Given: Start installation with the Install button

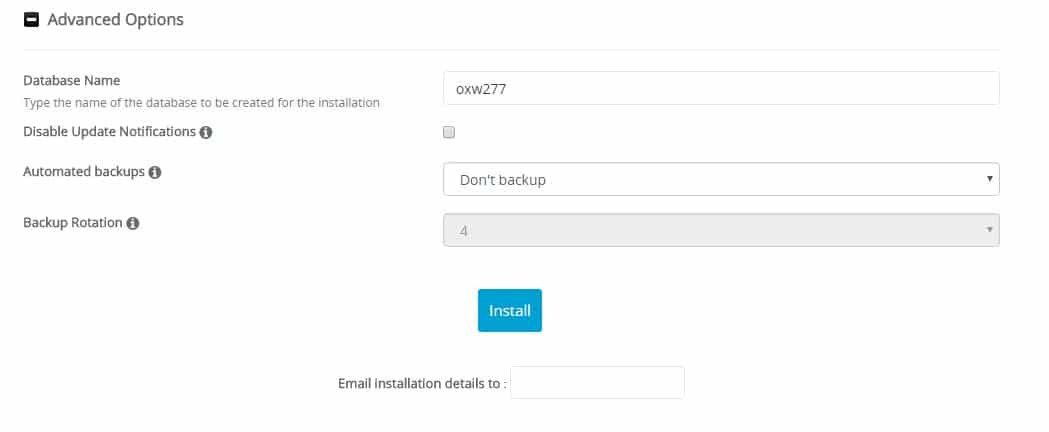Looking at the screenshot, I should (x=510, y=310).
